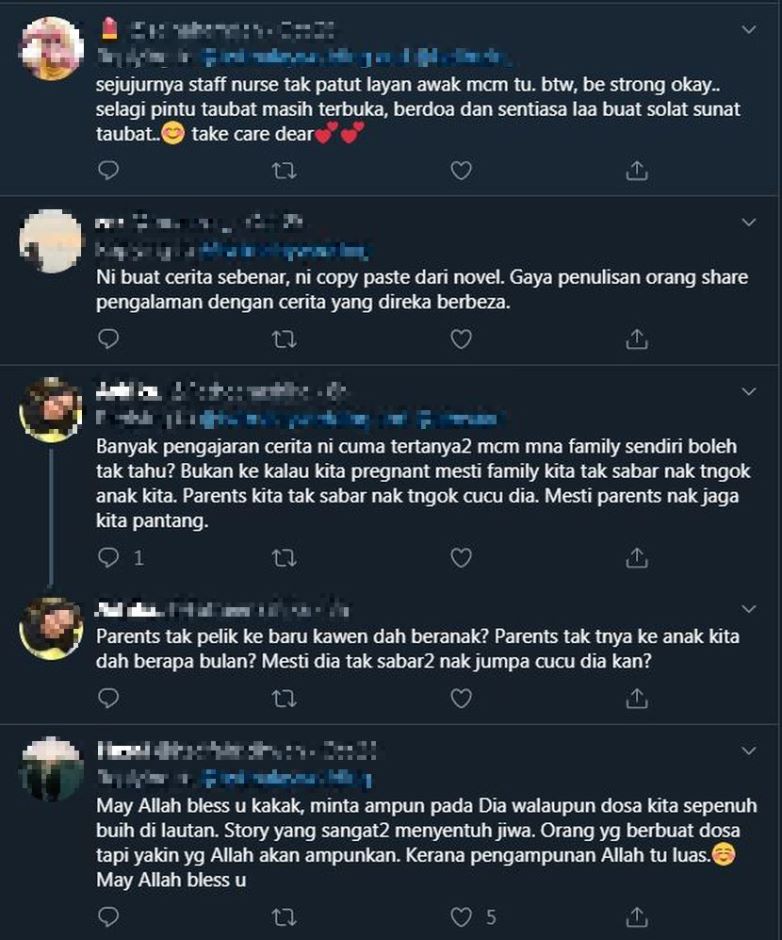Image resolution: width=782 pixels, height=940 pixels.
Task: Open mentioned handle link in 'copy paste dari novel' tweet
Action: click(x=285, y=249)
